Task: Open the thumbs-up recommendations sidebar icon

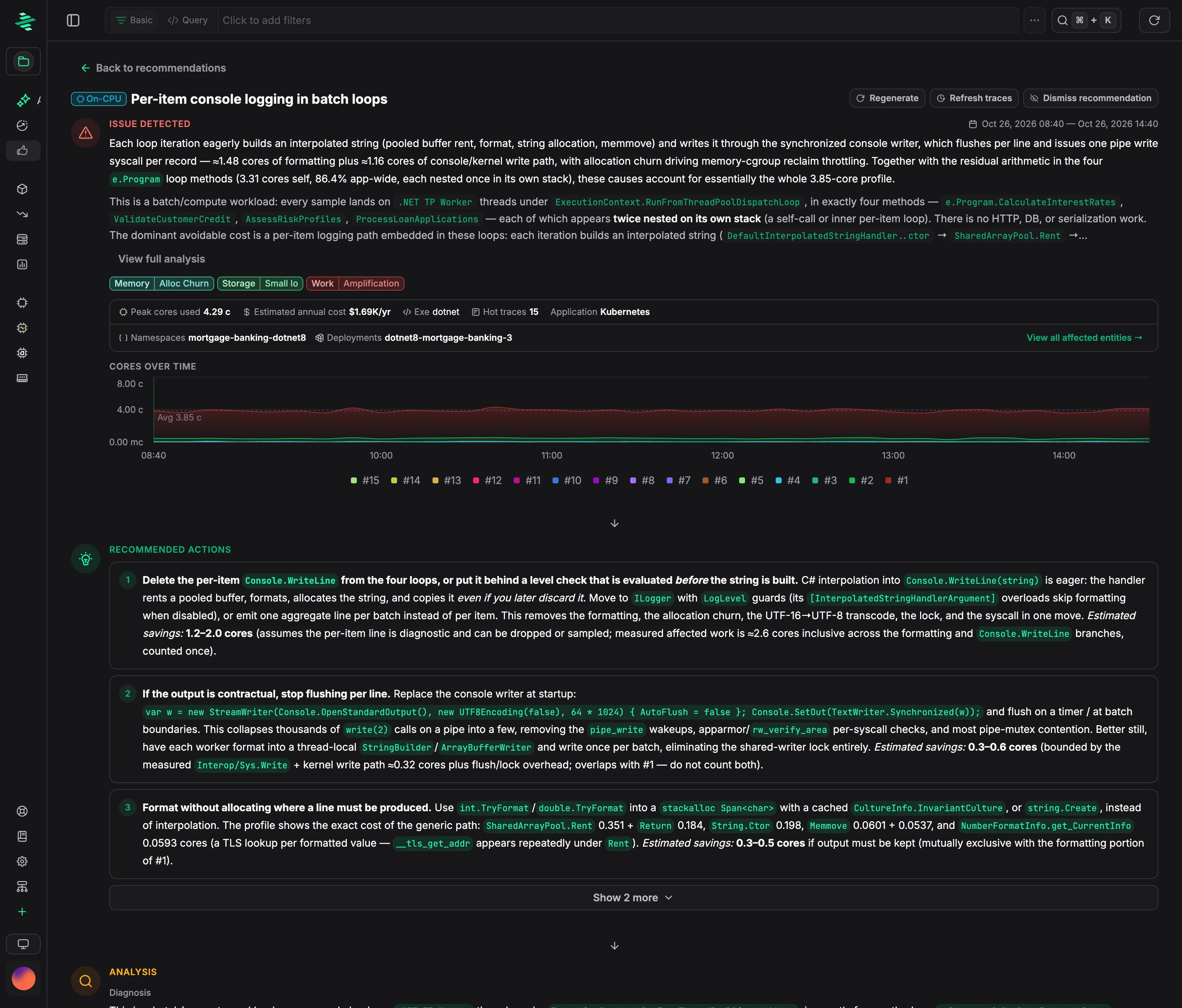Action: [22, 151]
